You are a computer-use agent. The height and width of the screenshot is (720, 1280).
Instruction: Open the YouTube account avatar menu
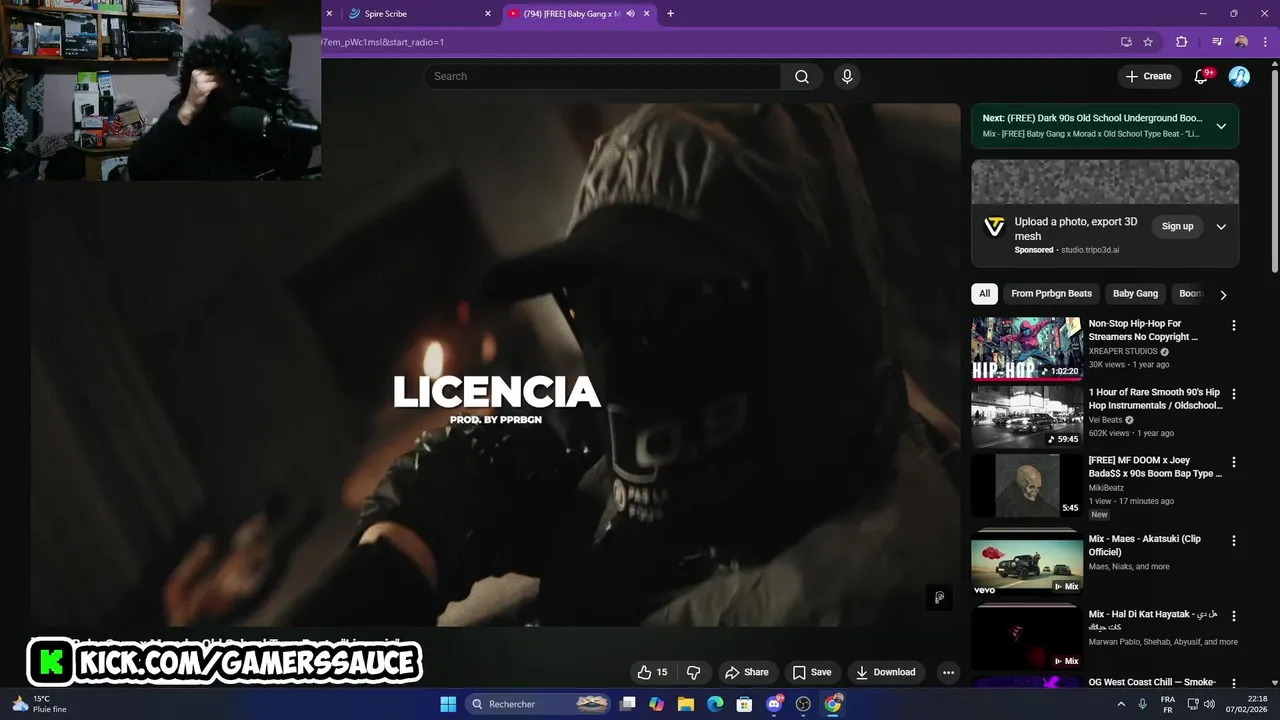click(x=1239, y=77)
